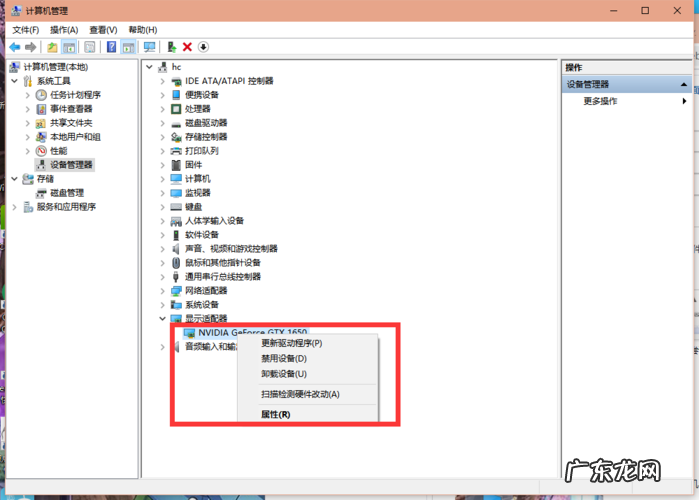Click the blue Help question mark icon
699x500 pixels.
click(x=111, y=47)
